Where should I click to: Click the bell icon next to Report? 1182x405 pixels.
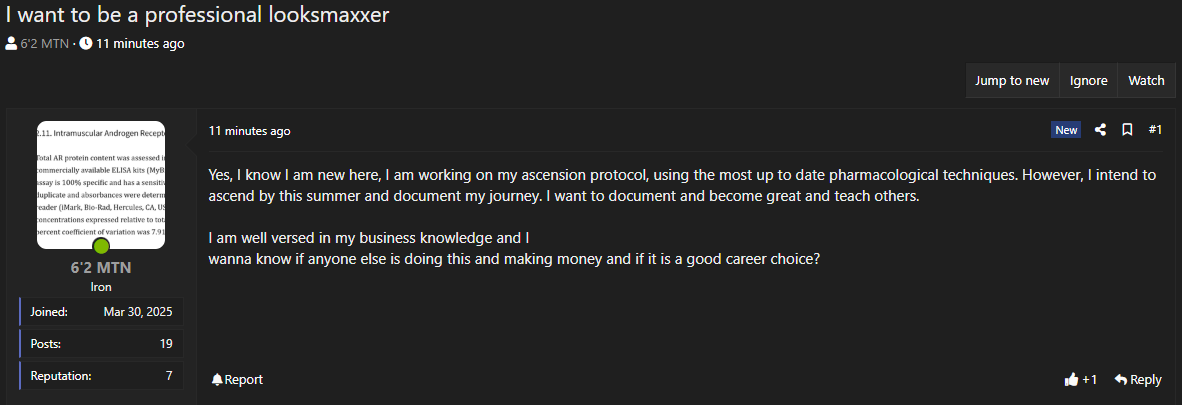(x=217, y=380)
